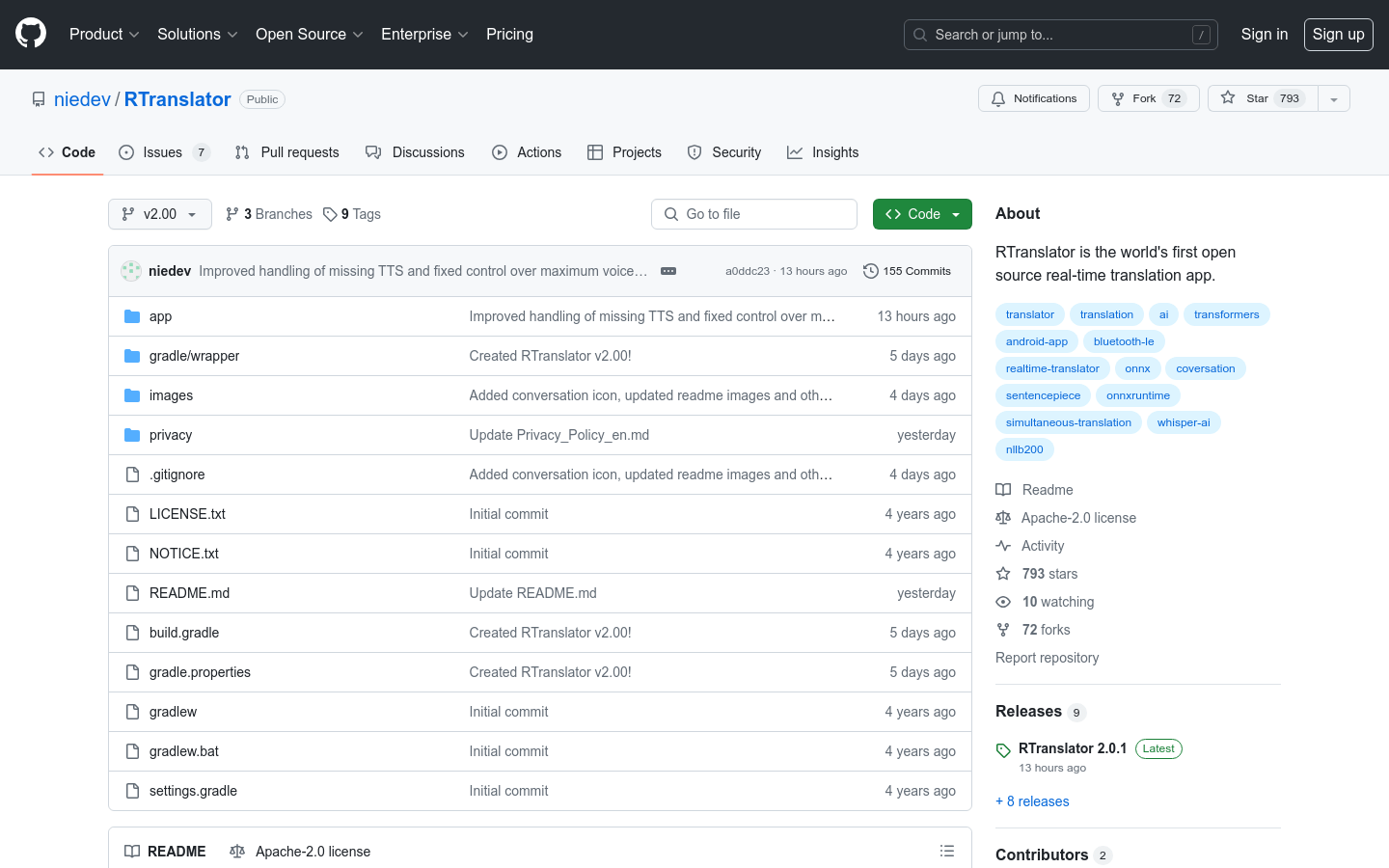Click the Sign in link
1389x868 pixels.
tap(1265, 34)
